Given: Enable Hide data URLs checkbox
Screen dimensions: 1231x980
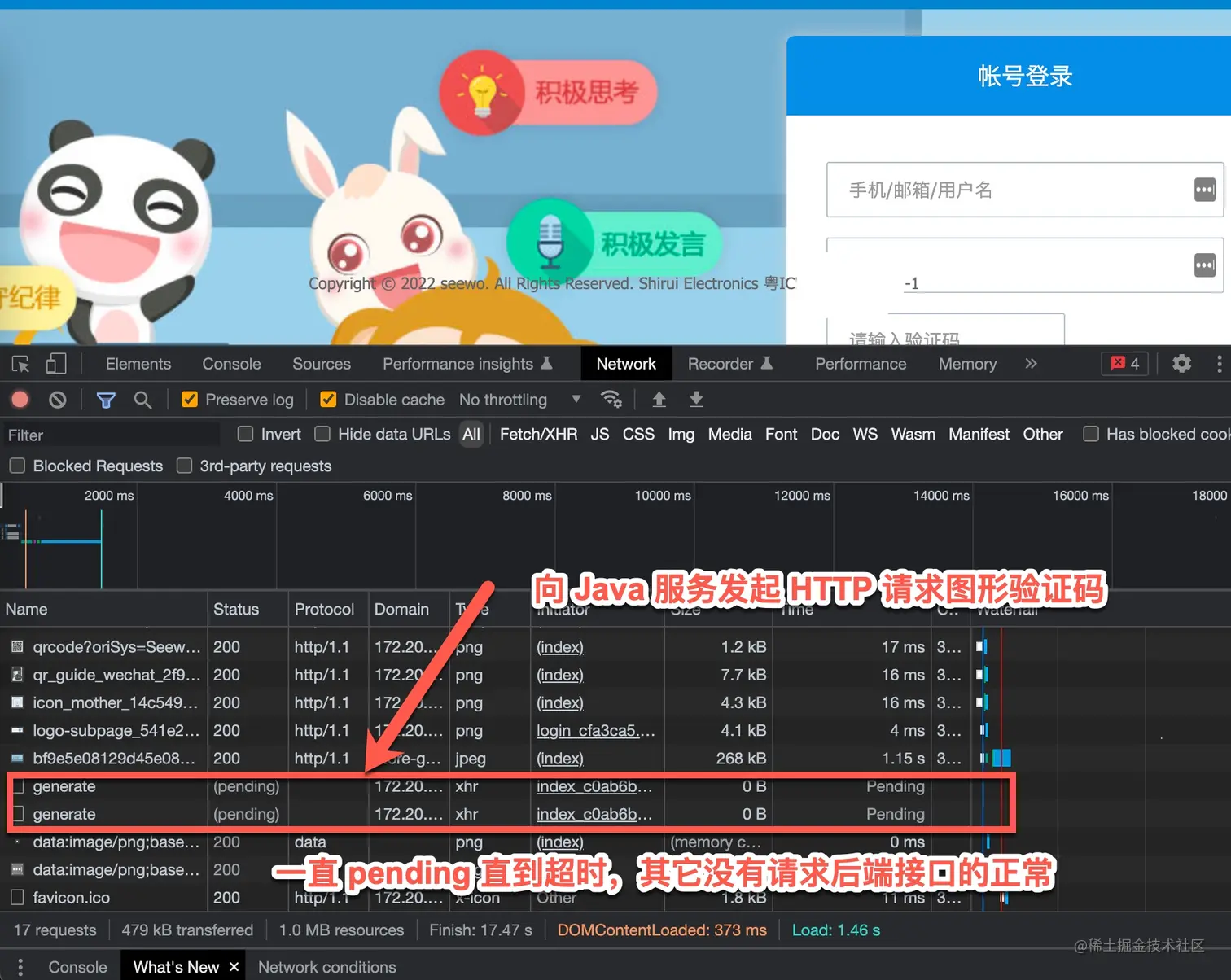Looking at the screenshot, I should [322, 434].
